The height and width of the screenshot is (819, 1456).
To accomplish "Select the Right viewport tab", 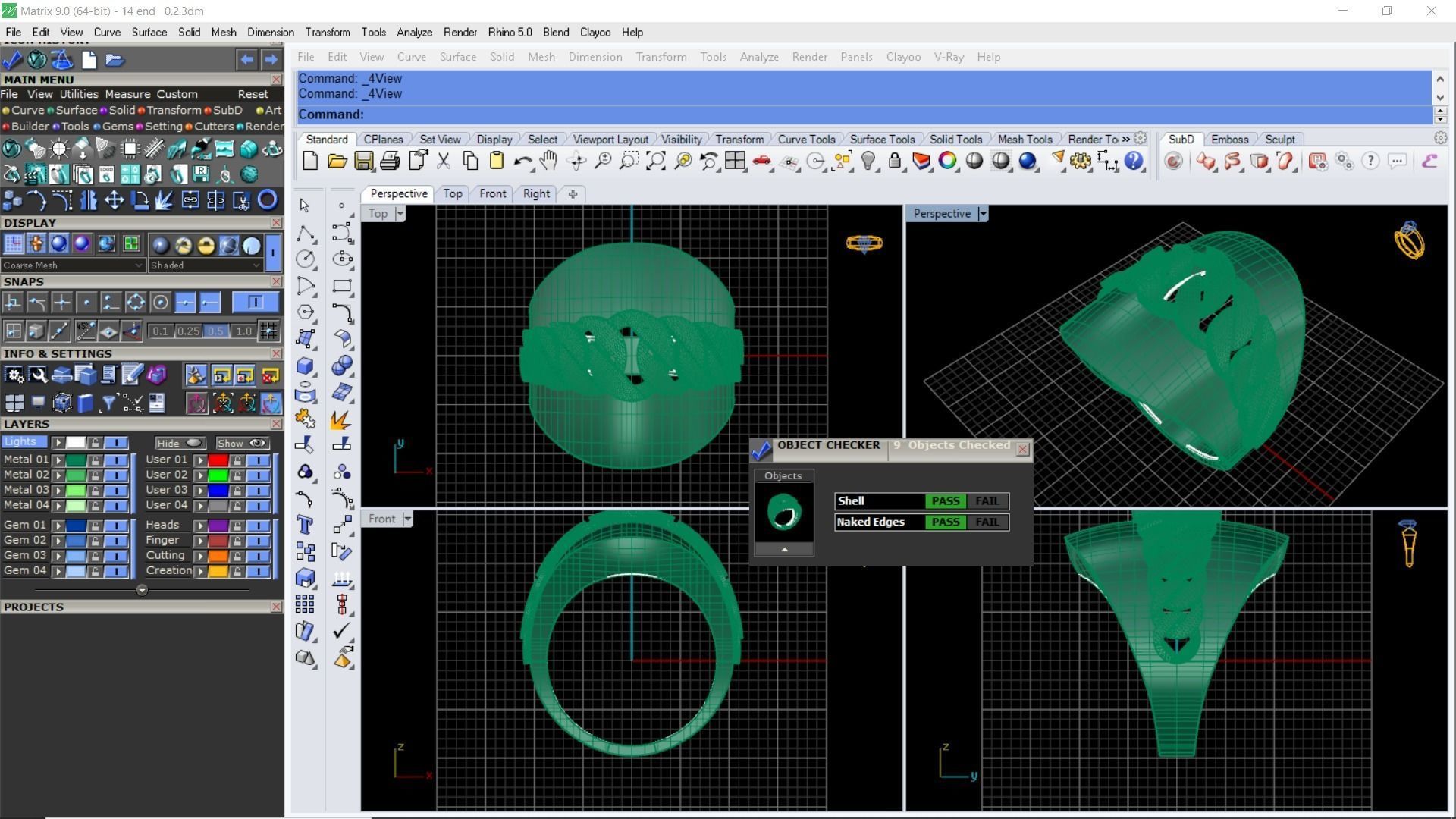I will pyautogui.click(x=536, y=194).
